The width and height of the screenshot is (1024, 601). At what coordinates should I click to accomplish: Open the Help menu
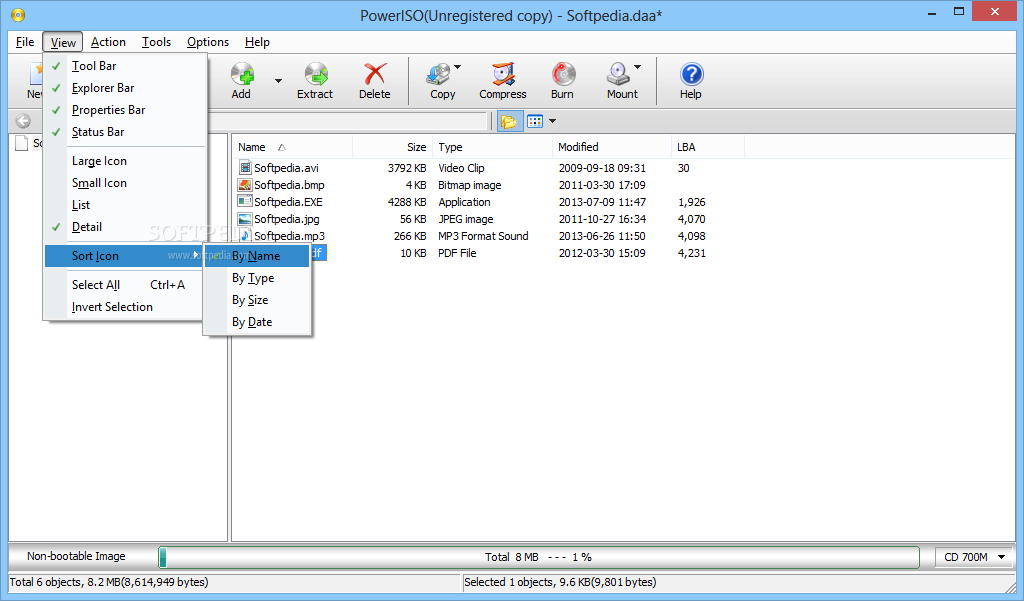pos(257,42)
